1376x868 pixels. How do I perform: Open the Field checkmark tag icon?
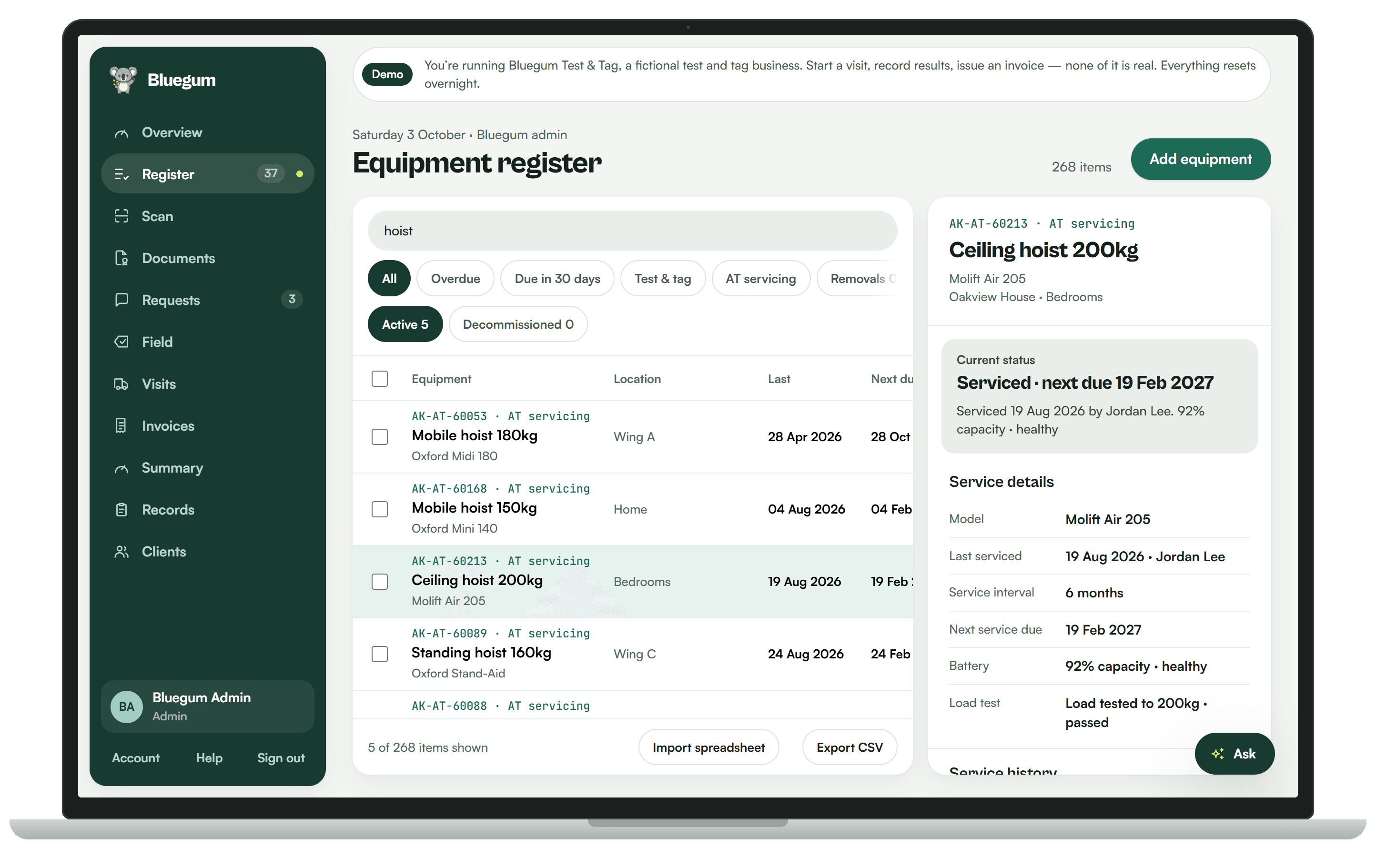[121, 342]
